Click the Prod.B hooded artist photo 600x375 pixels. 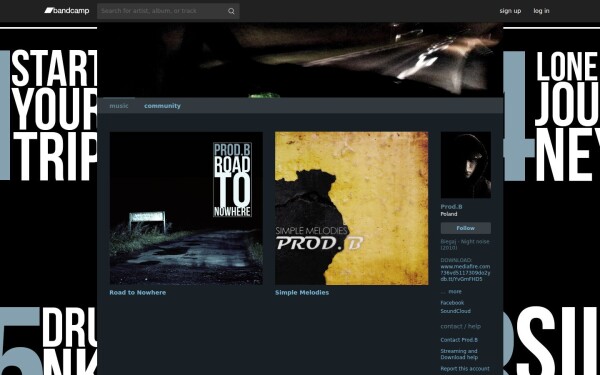coord(466,165)
